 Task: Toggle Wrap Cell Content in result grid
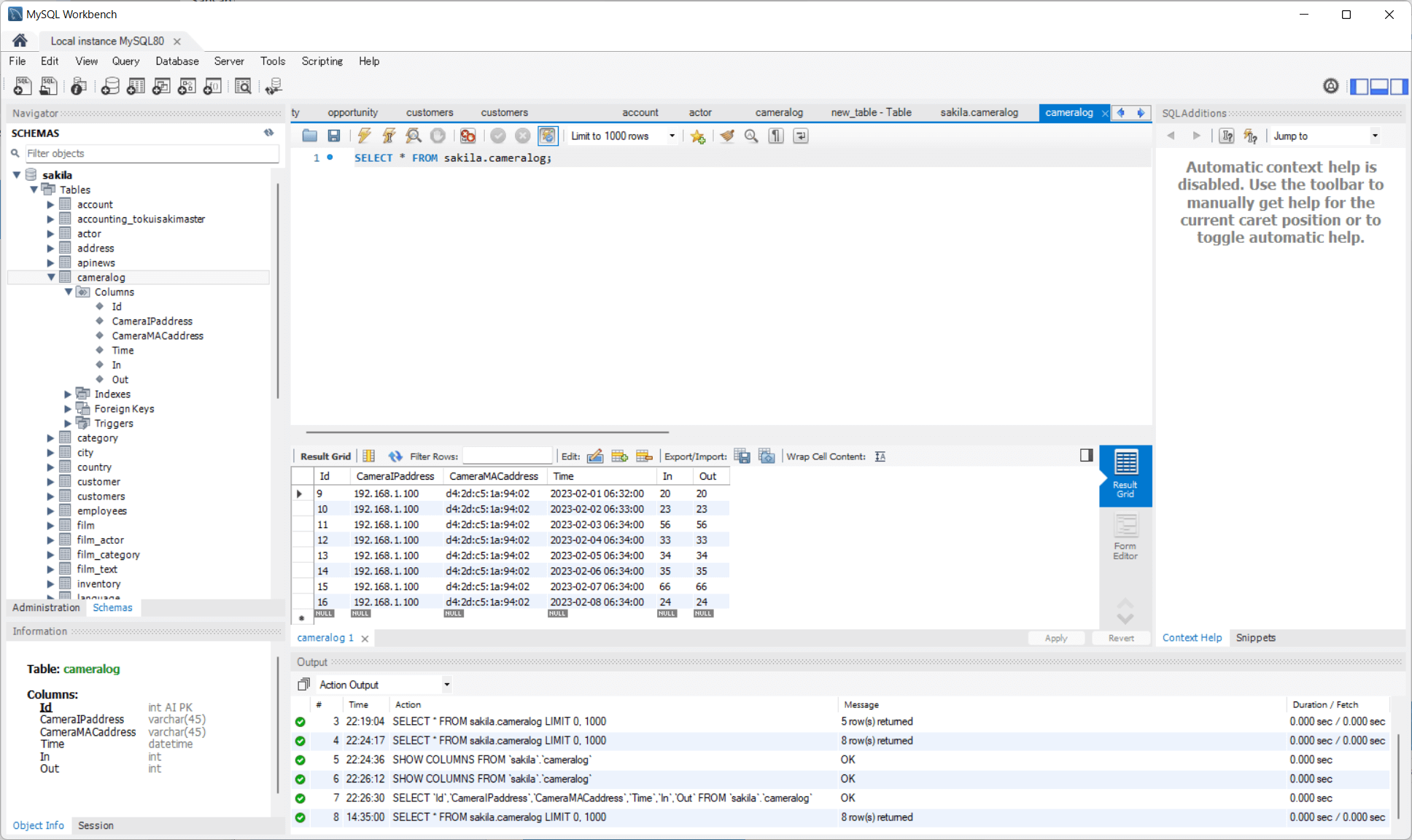(x=880, y=456)
